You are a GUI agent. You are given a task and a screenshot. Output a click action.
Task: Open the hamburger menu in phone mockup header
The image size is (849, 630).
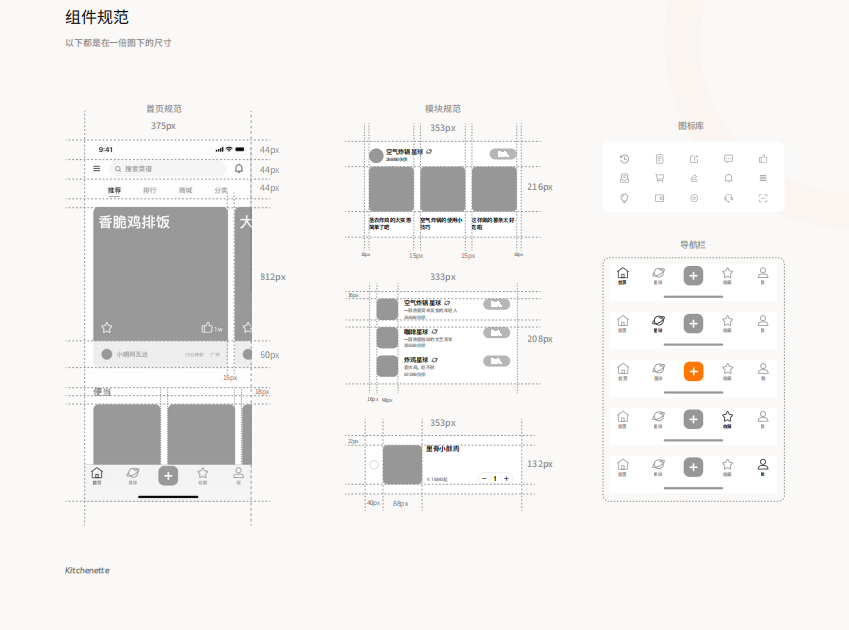coord(97,169)
